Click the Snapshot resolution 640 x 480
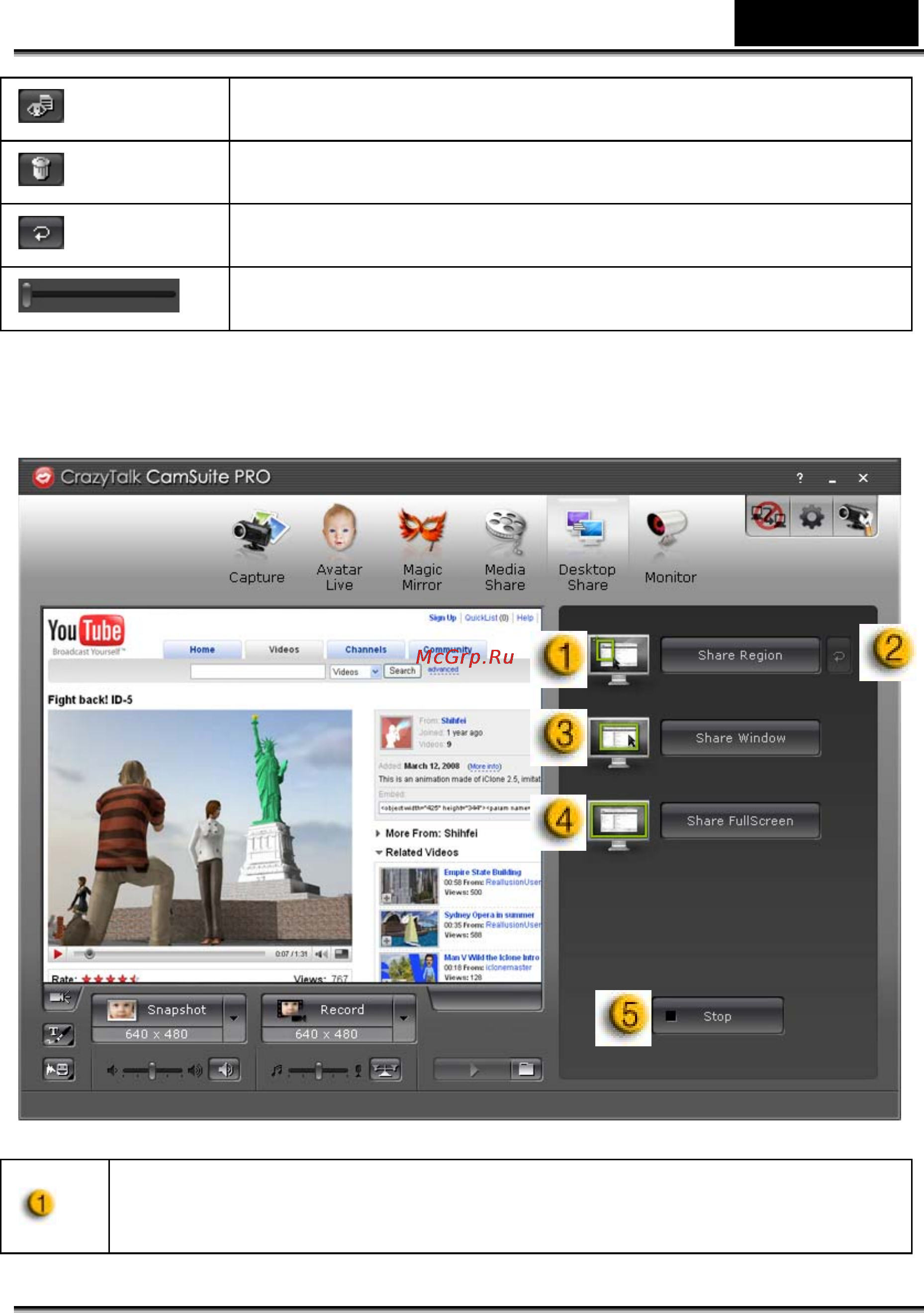Viewport: 924px width, 1313px height. (x=157, y=1034)
